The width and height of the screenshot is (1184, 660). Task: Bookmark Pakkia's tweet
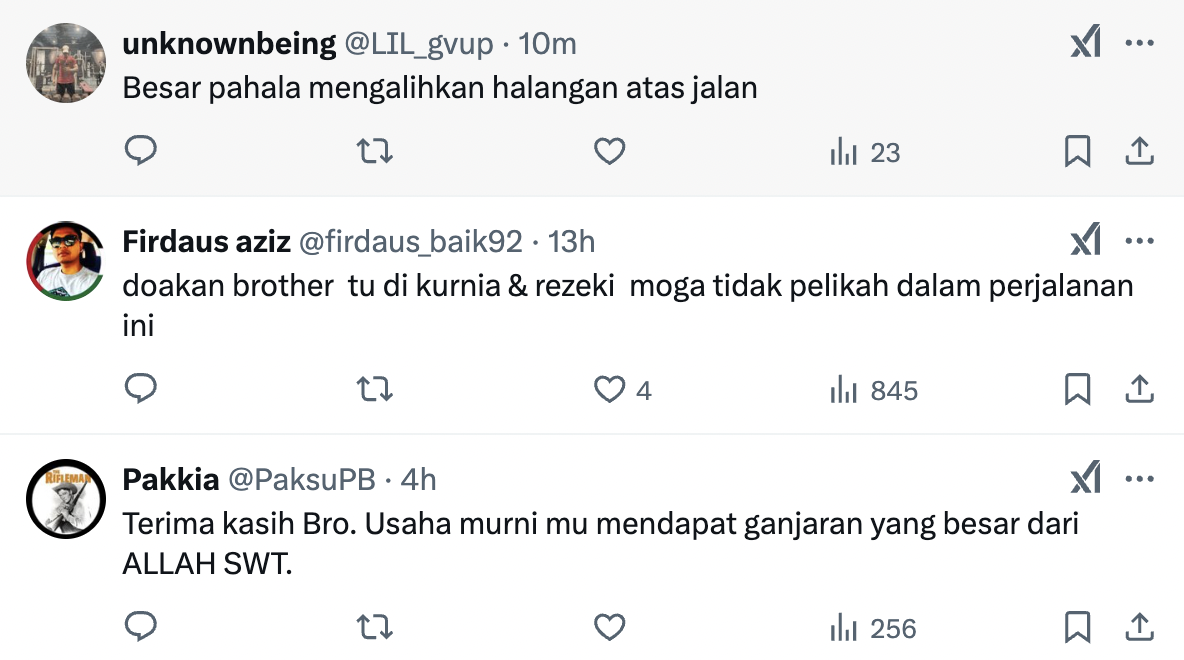point(1077,627)
